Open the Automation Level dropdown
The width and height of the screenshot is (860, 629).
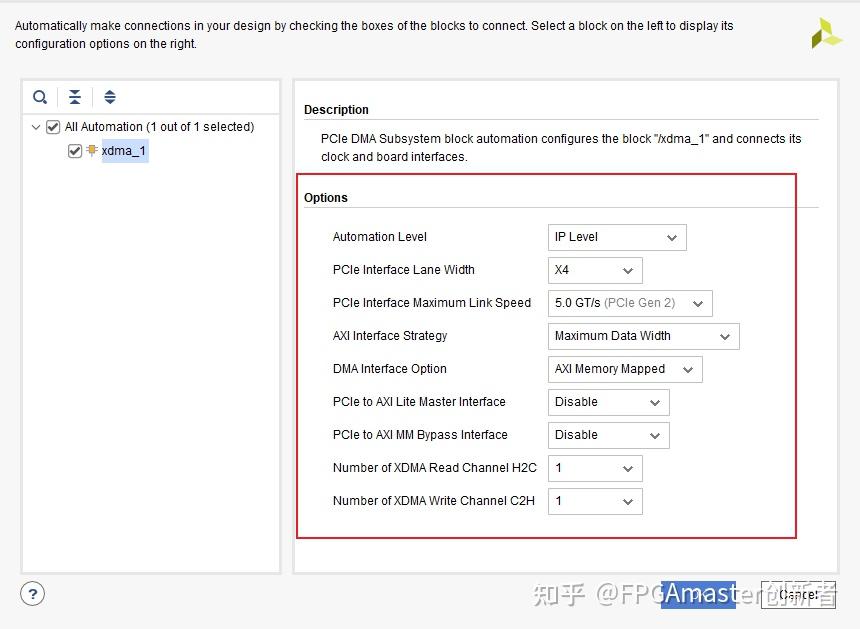click(617, 237)
